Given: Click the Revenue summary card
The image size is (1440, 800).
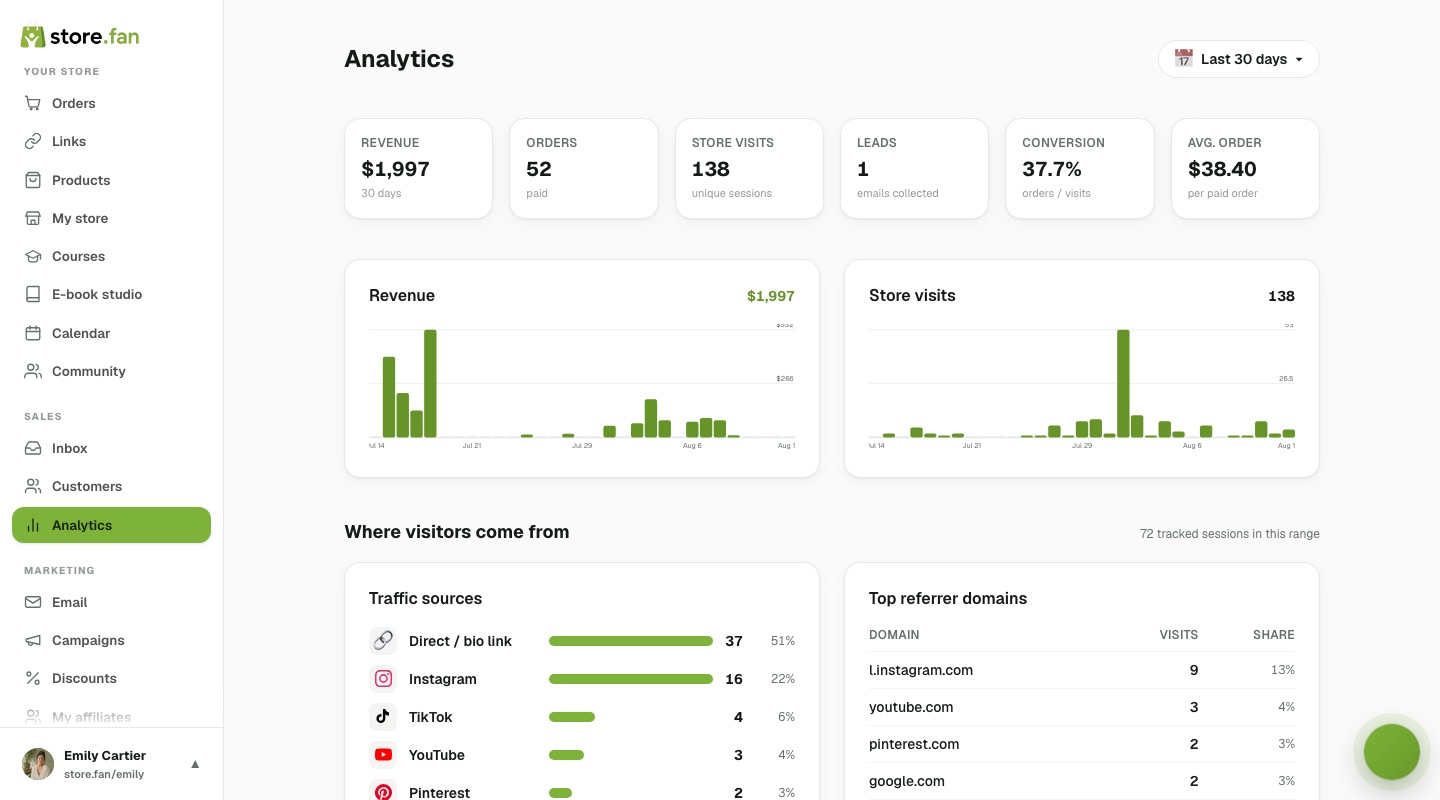Looking at the screenshot, I should coord(418,168).
